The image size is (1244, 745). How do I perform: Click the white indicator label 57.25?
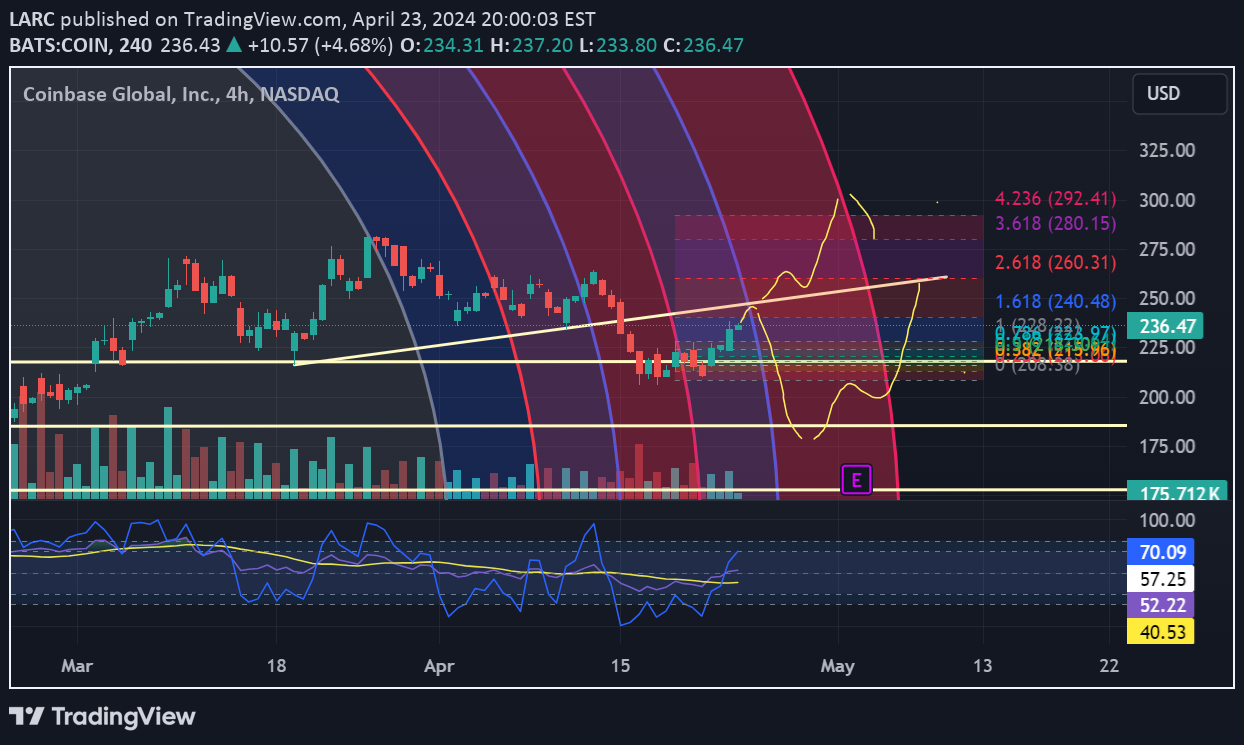pyautogui.click(x=1159, y=578)
